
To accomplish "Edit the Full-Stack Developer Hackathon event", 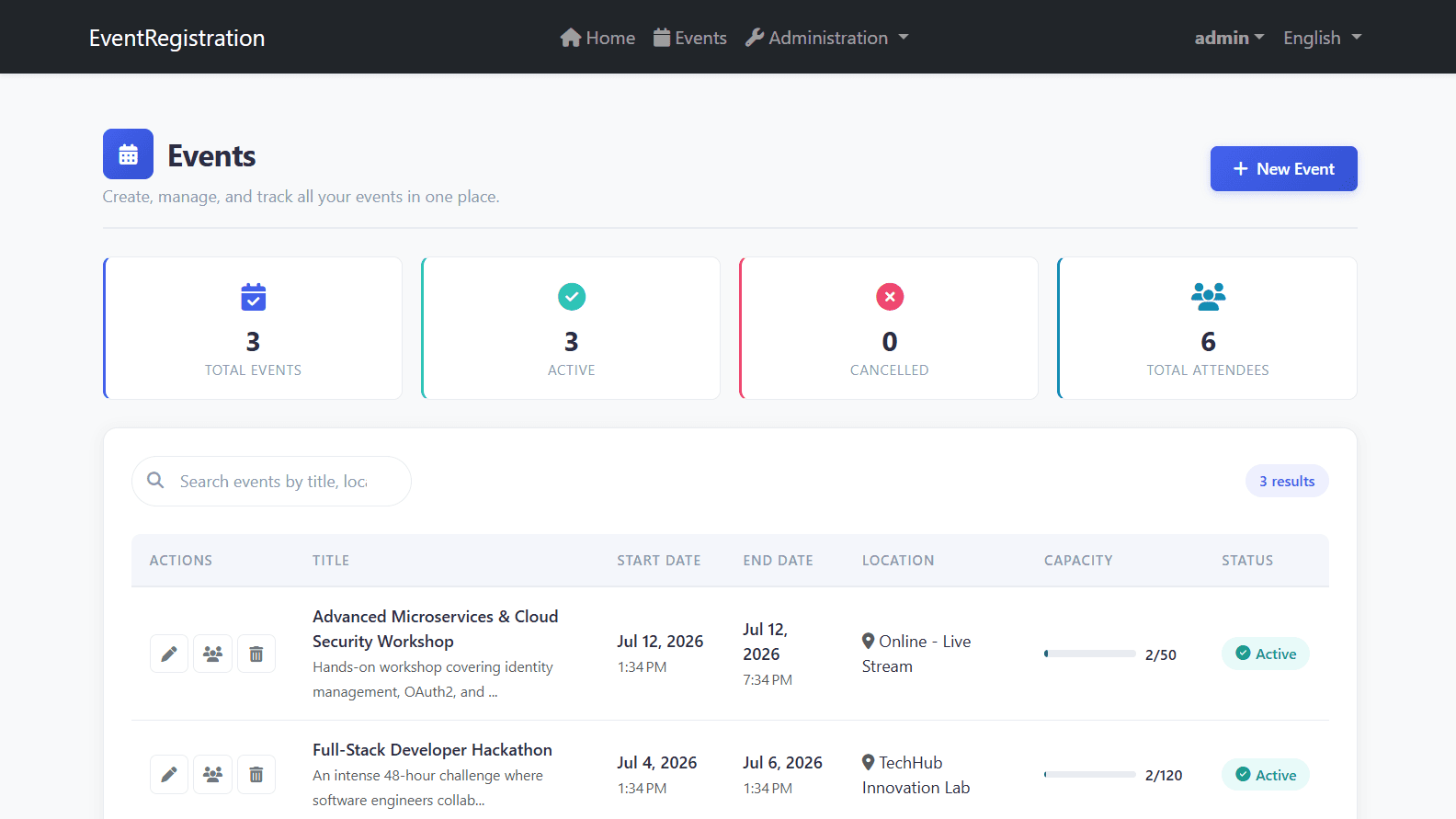I will click(x=169, y=775).
